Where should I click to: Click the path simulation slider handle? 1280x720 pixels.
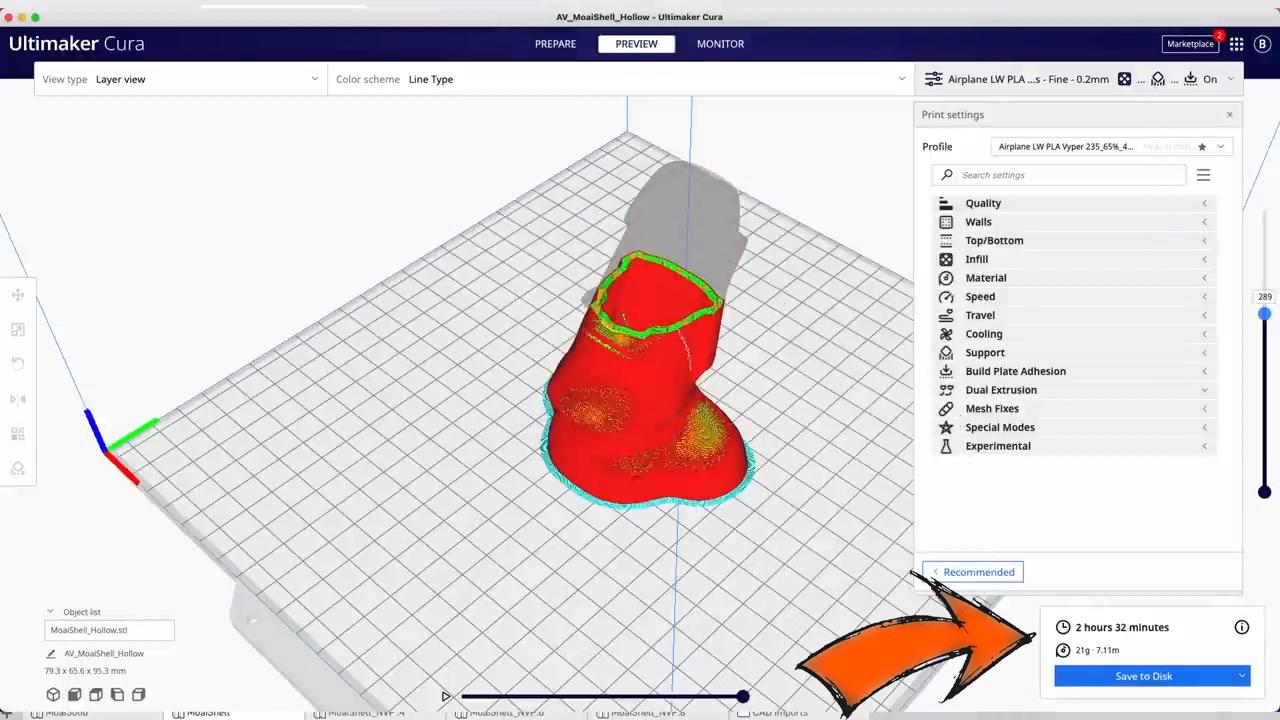[x=743, y=697]
